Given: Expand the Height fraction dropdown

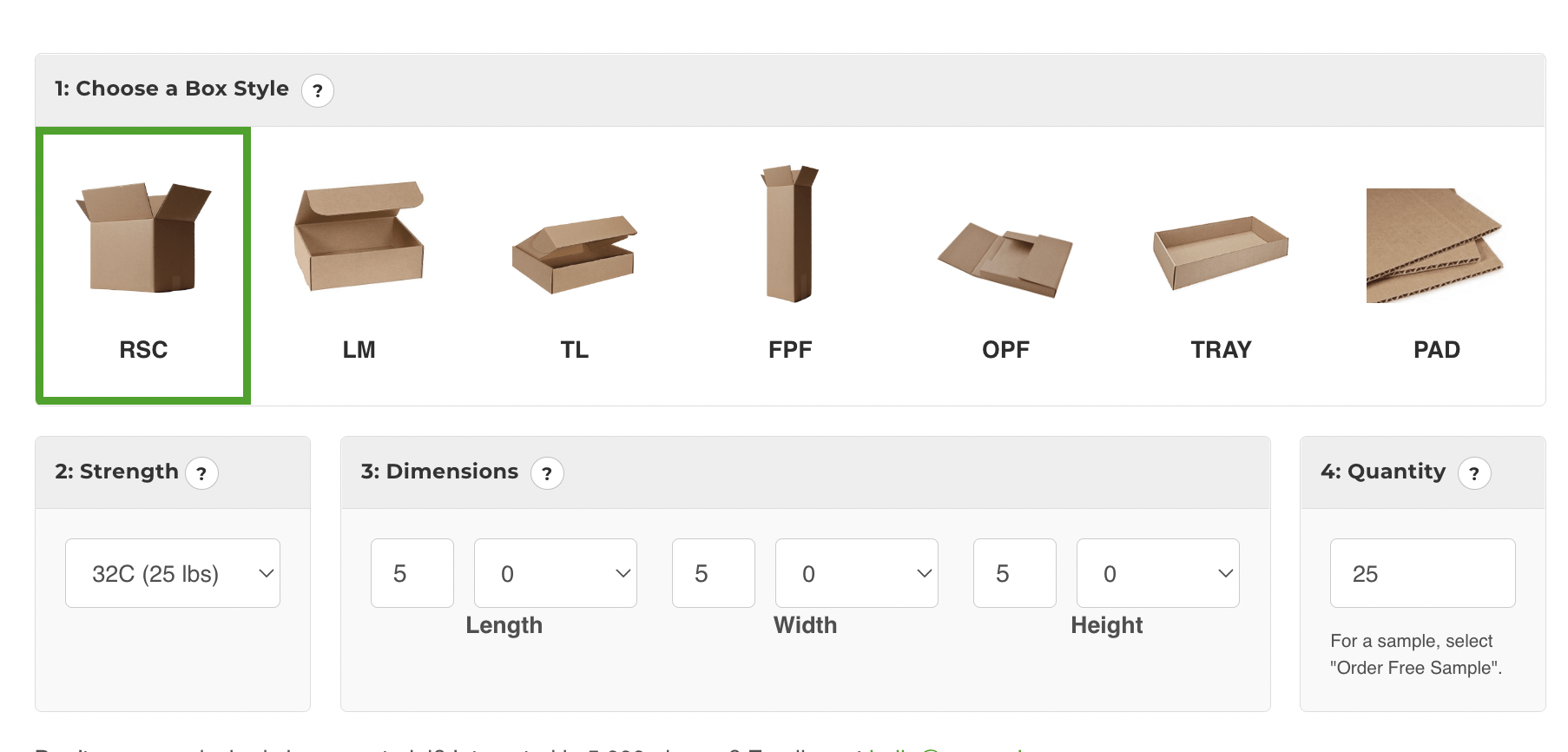Looking at the screenshot, I should click(x=1158, y=573).
